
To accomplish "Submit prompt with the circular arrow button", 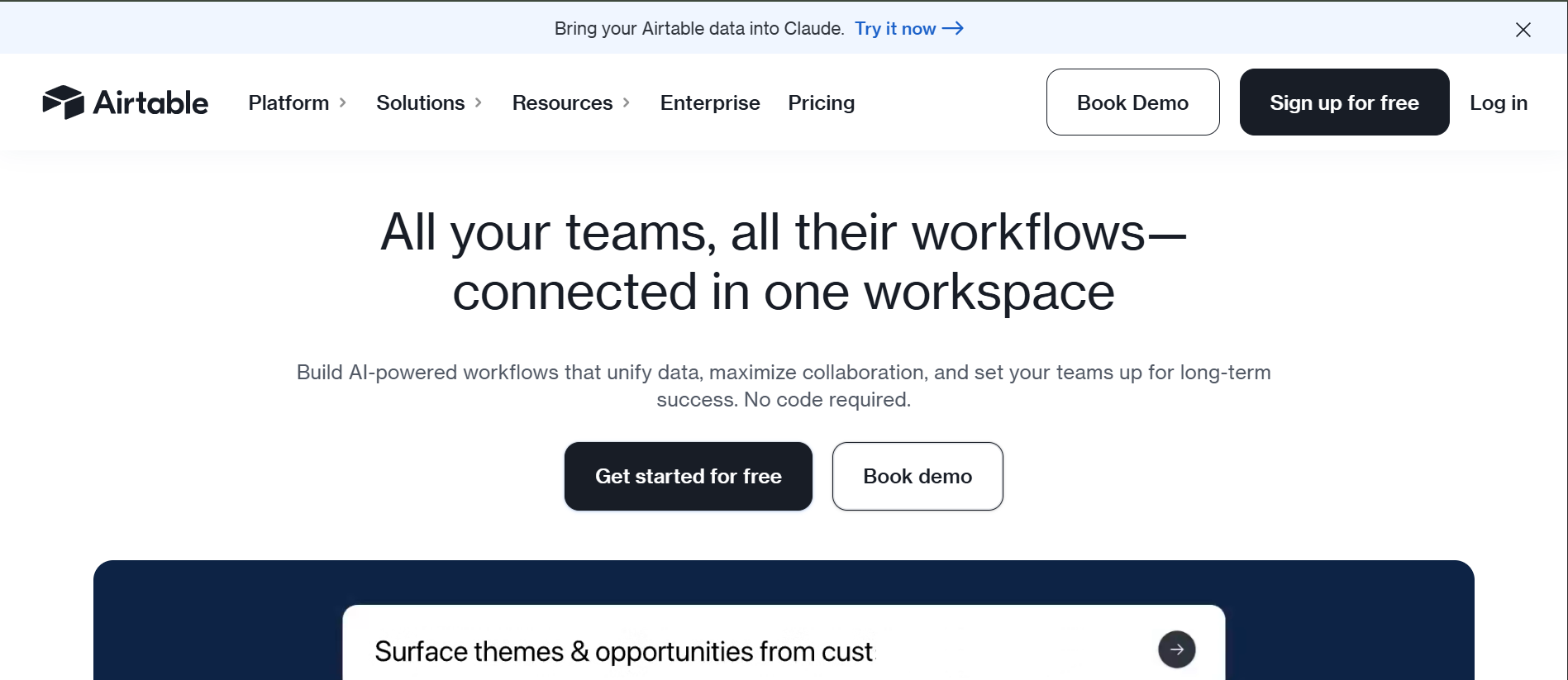I will pyautogui.click(x=1176, y=649).
